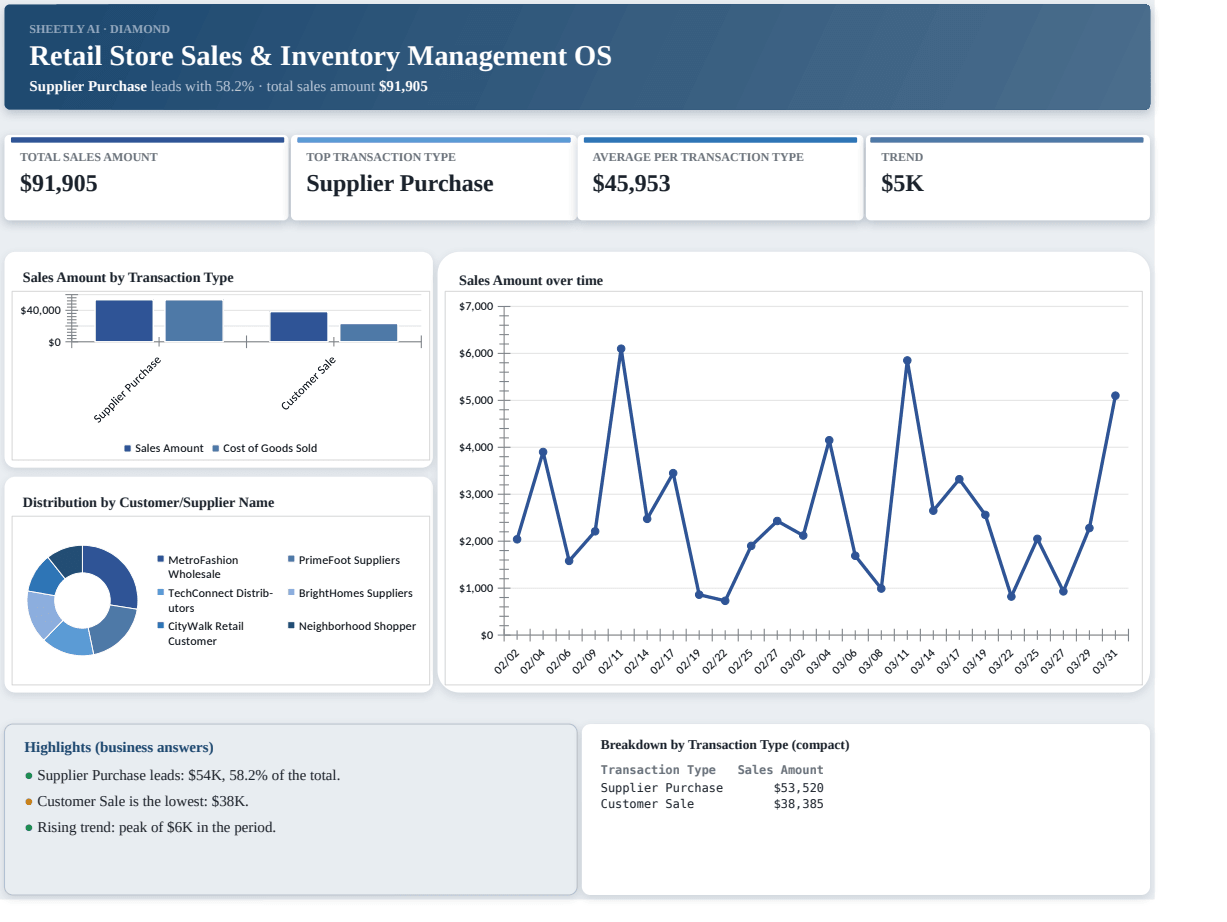Click the Distribution by Customer/Supplier Name title

(148, 503)
